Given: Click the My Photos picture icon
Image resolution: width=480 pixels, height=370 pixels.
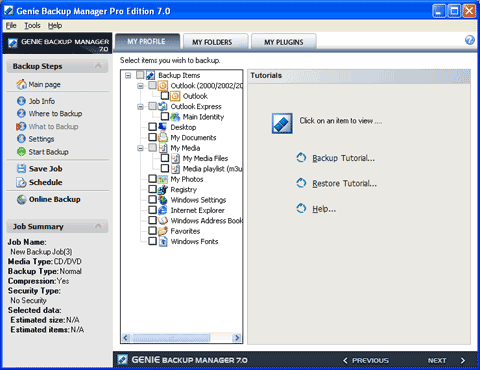Looking at the screenshot, I should pyautogui.click(x=163, y=179).
